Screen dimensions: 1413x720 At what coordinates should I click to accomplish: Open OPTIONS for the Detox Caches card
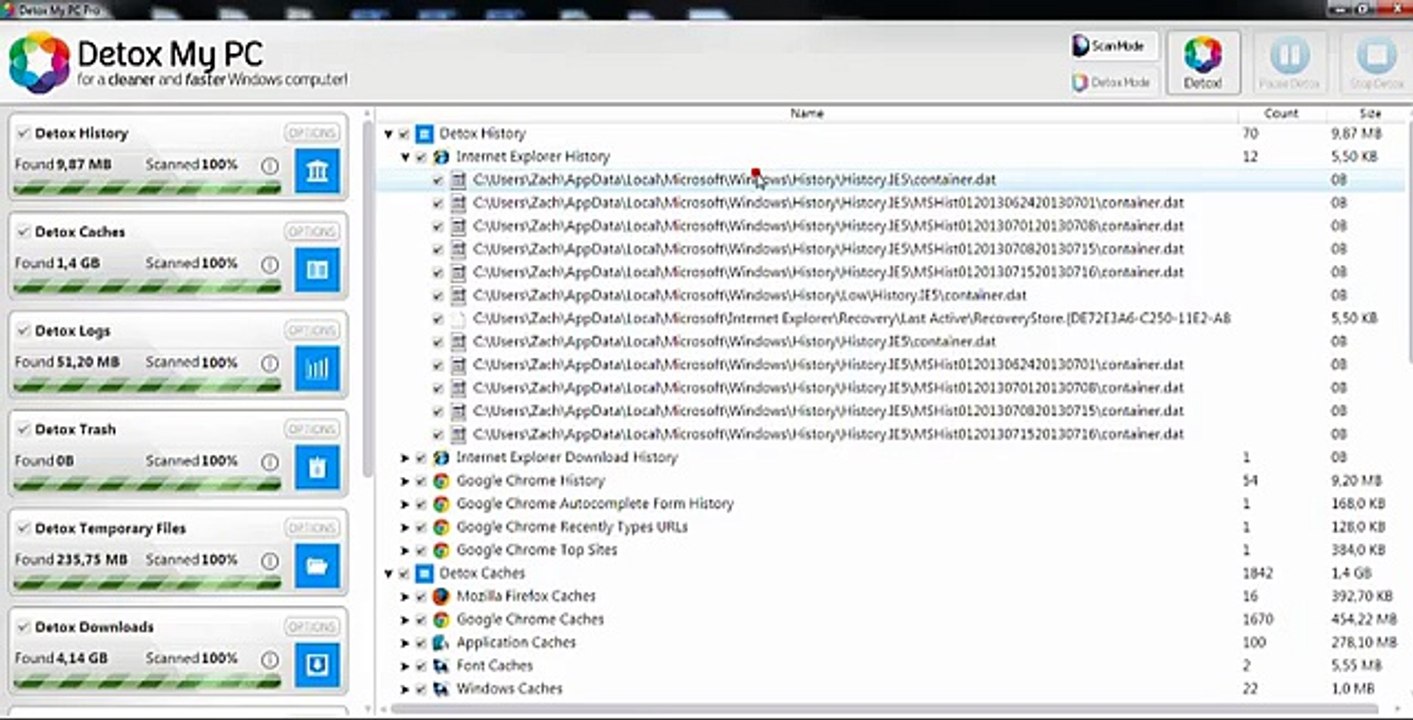(x=312, y=232)
